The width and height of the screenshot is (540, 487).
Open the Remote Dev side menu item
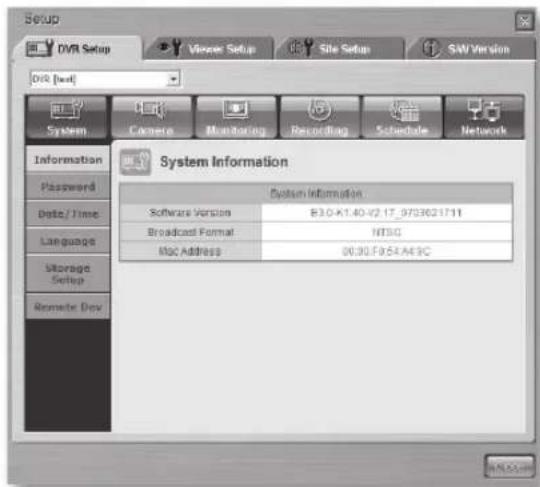click(68, 307)
